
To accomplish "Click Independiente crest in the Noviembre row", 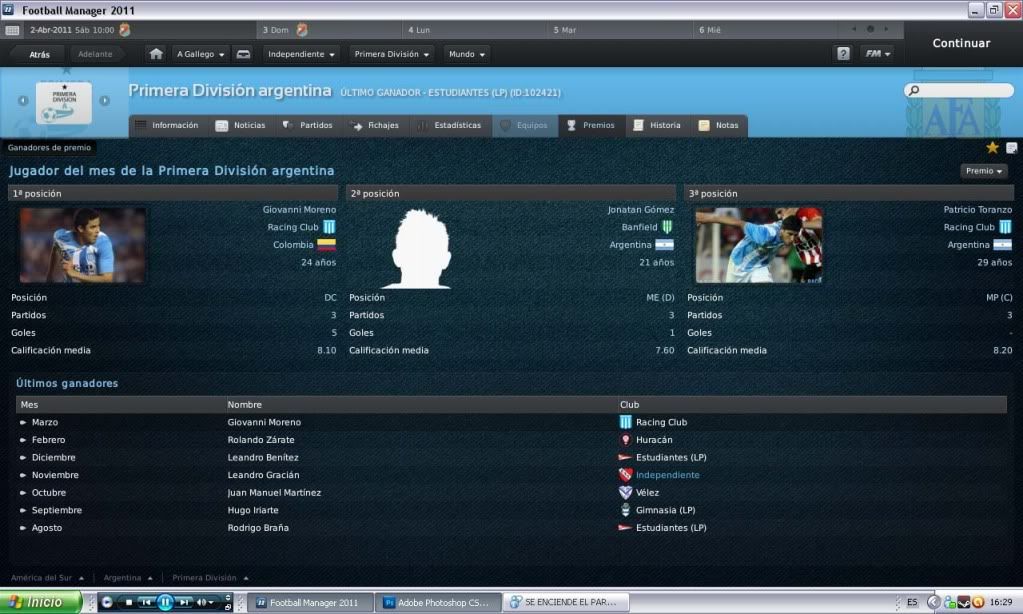I will (625, 475).
